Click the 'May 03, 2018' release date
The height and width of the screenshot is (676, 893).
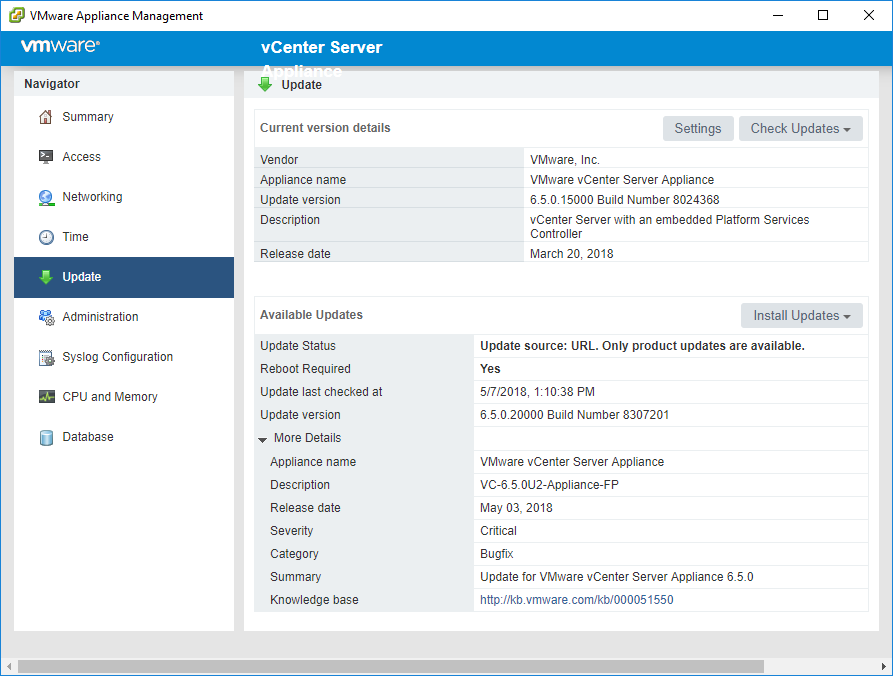pos(516,508)
